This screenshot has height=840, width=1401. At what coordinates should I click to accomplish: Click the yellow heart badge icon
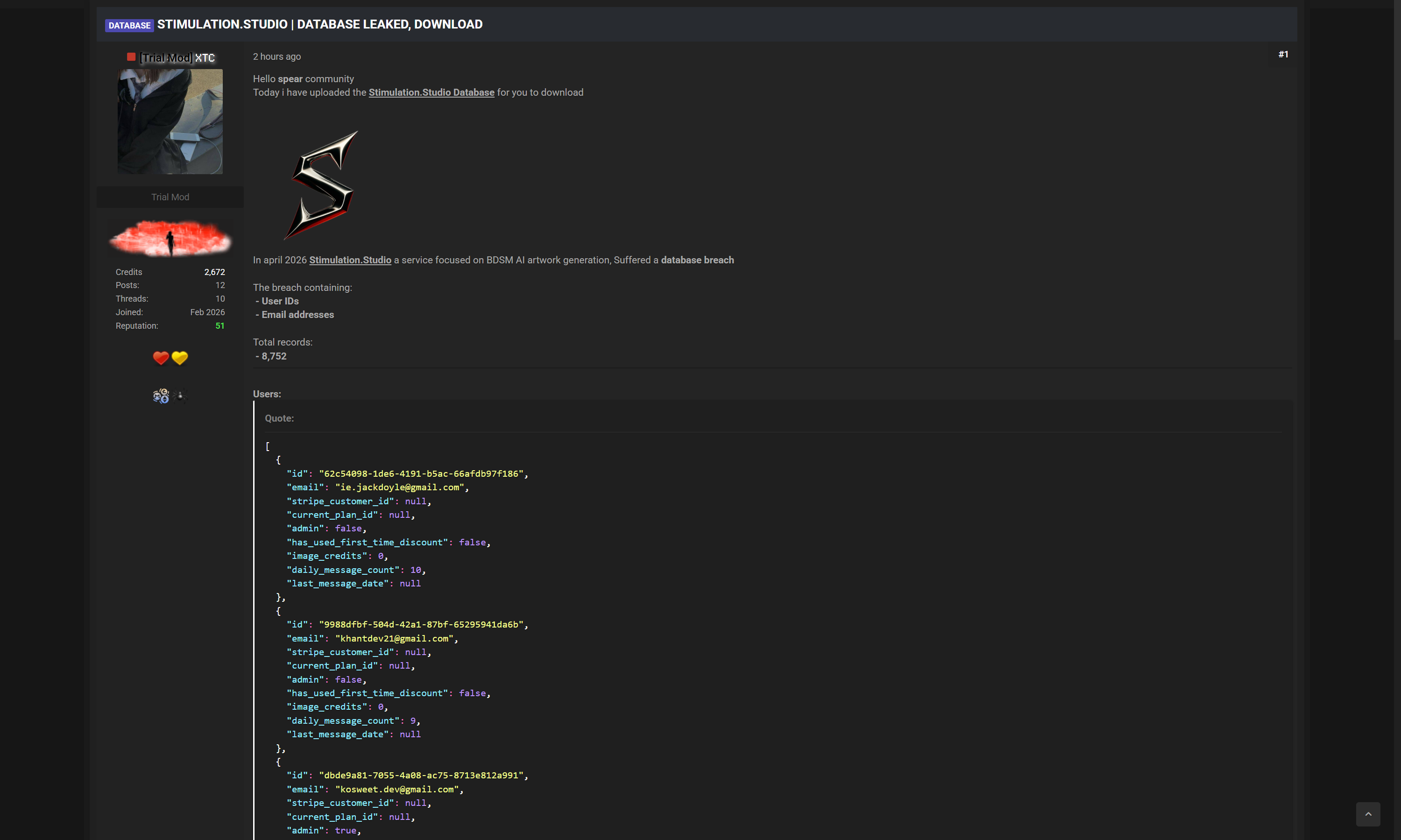click(x=179, y=358)
